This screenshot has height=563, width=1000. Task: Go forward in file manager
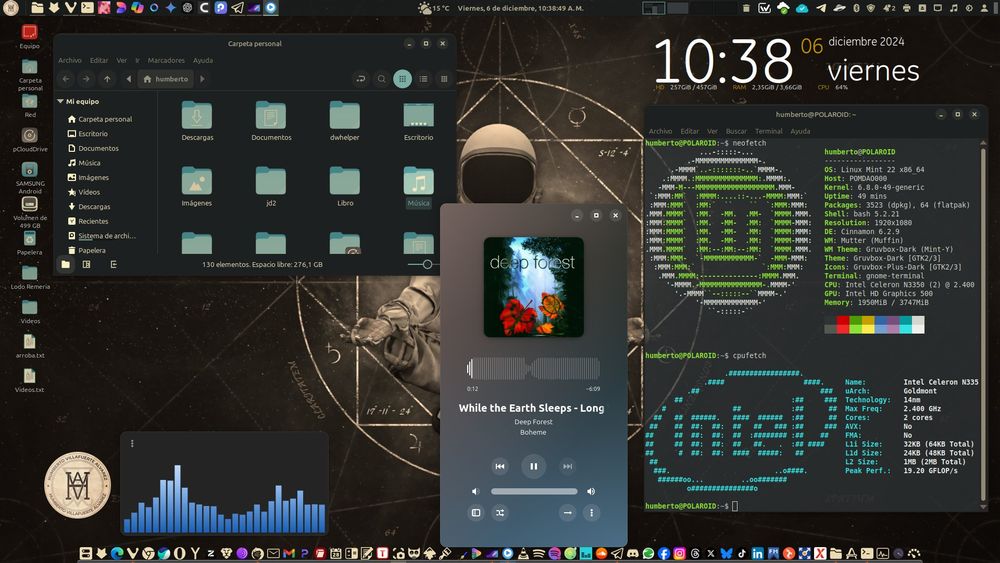[x=86, y=79]
